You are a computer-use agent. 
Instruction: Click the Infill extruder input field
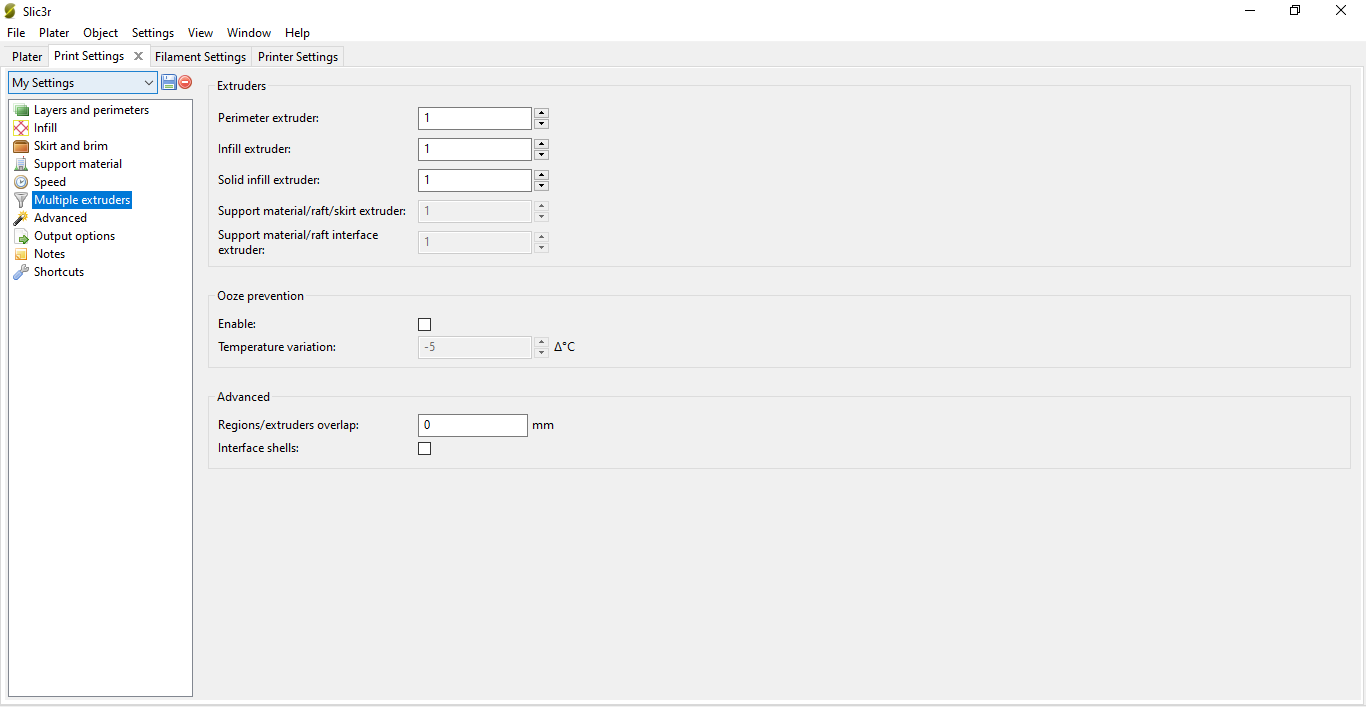[475, 149]
